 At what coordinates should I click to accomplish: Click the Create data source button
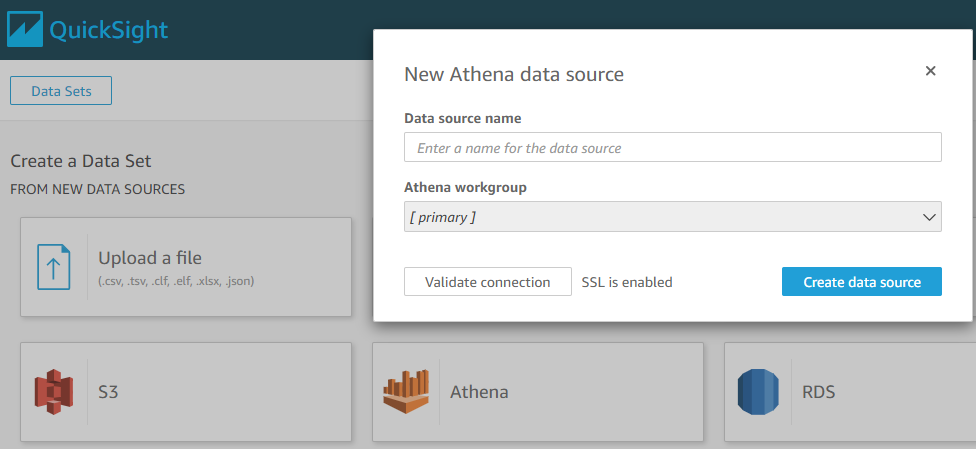[862, 282]
